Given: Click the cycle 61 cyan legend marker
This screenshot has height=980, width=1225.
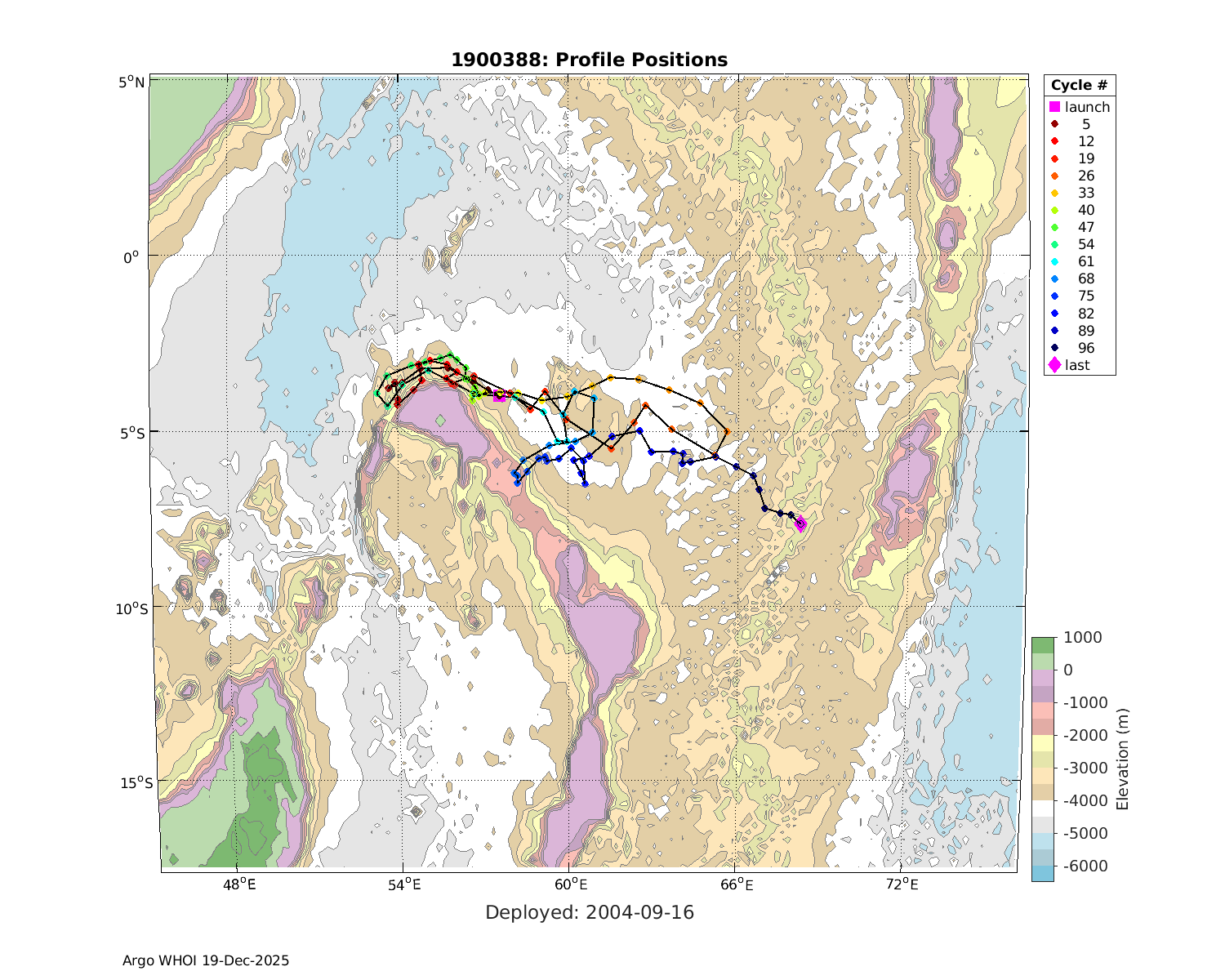Looking at the screenshot, I should click(x=1054, y=261).
